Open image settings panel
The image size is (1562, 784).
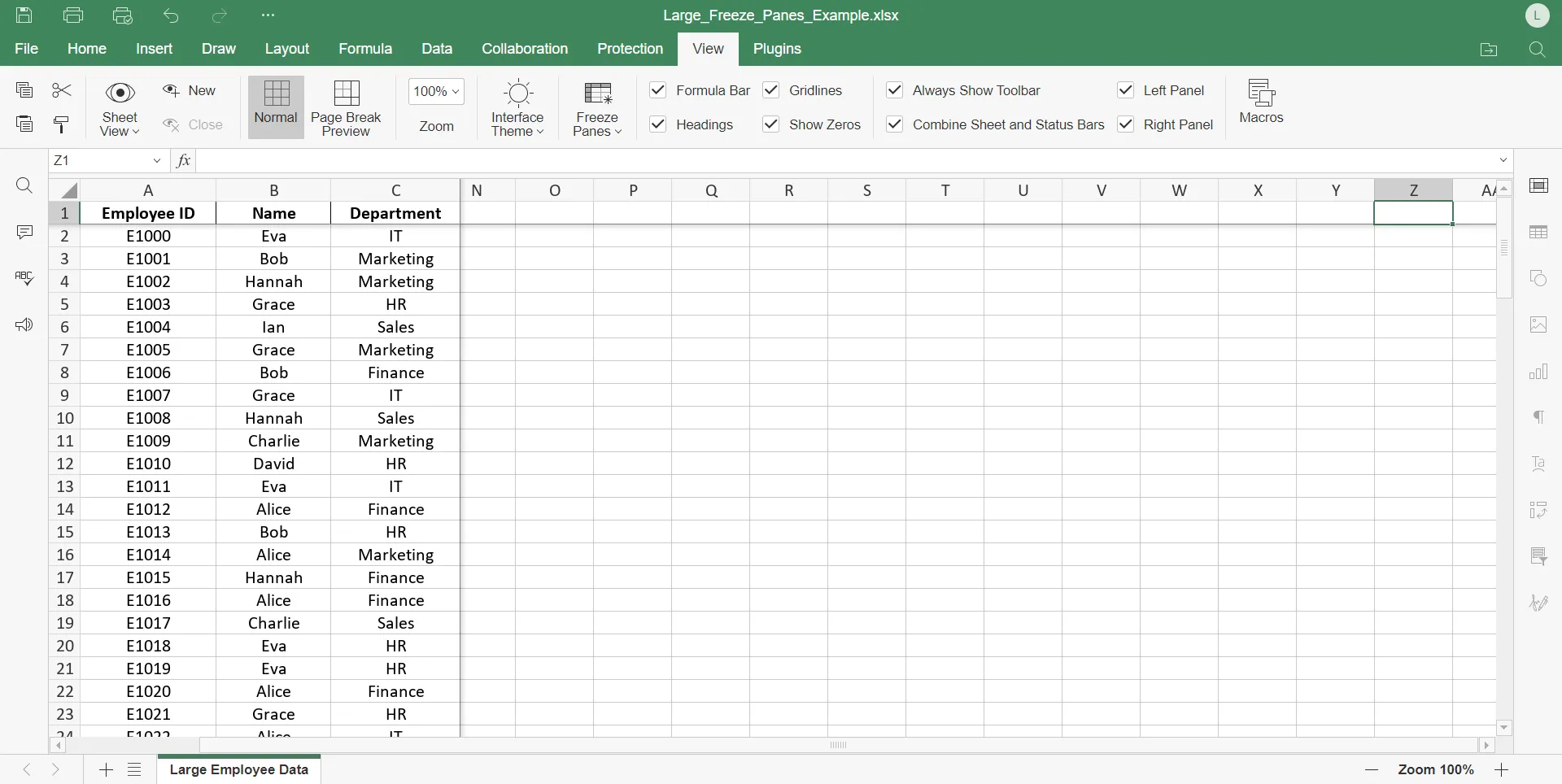[x=1542, y=324]
